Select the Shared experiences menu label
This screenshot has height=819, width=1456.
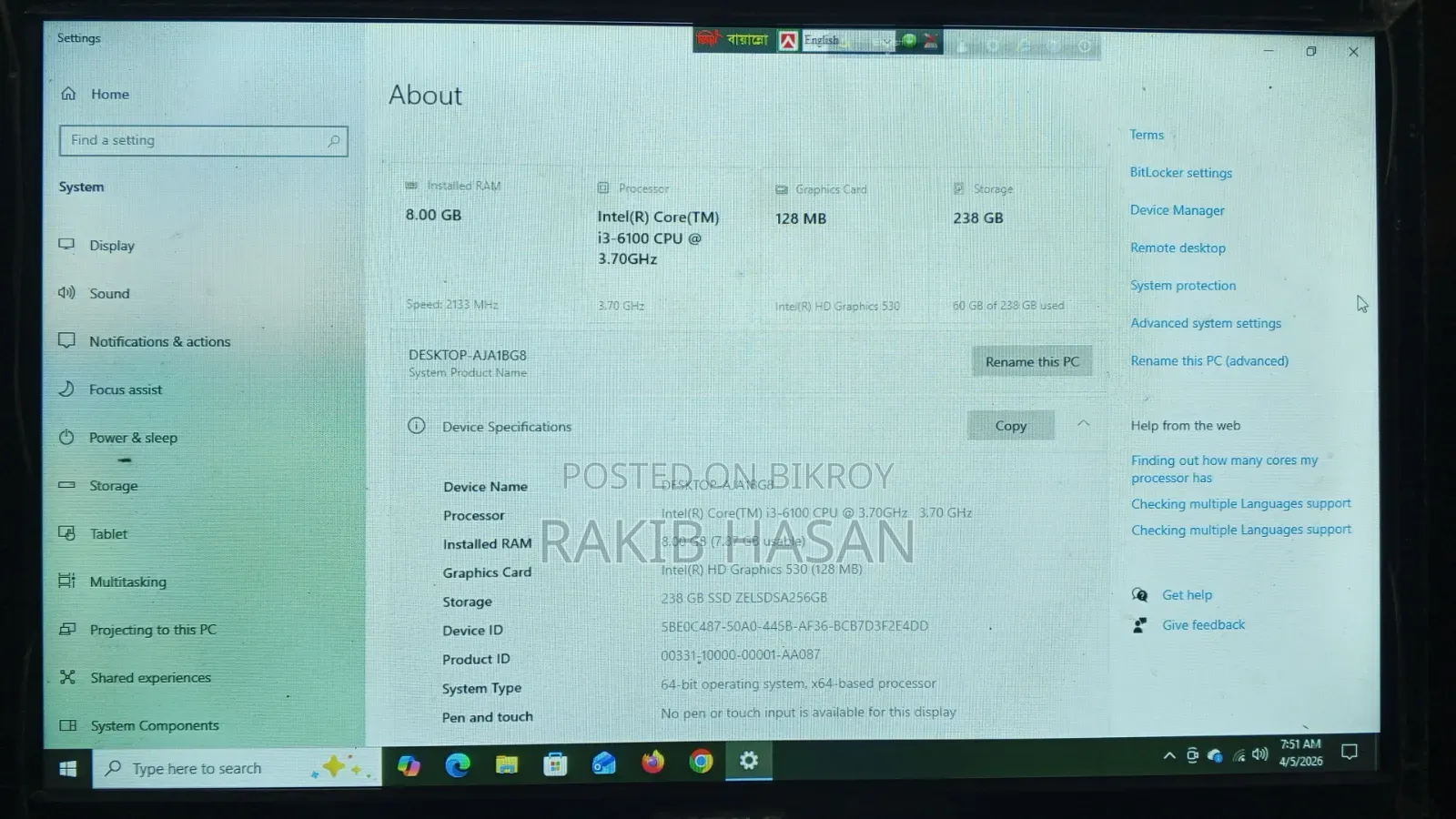[x=150, y=678]
